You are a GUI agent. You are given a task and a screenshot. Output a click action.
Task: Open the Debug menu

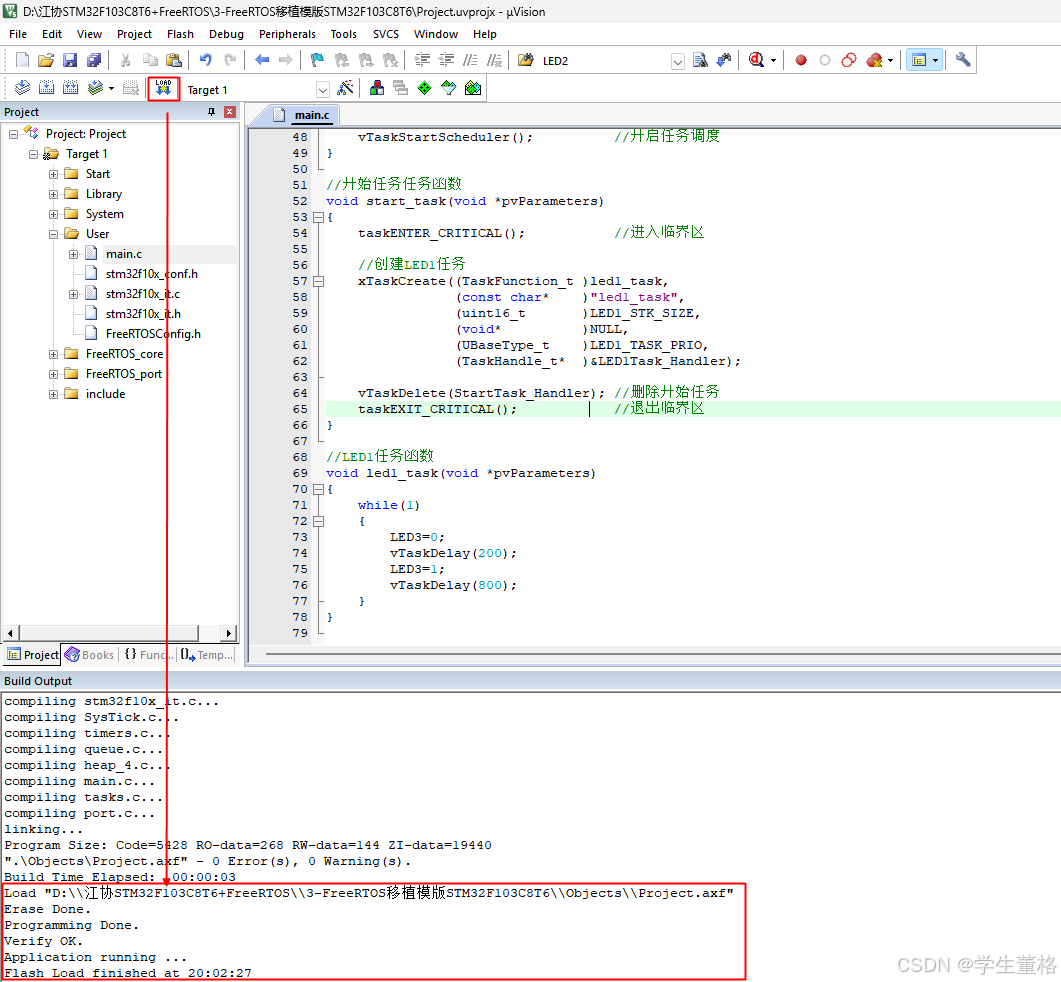coord(226,34)
